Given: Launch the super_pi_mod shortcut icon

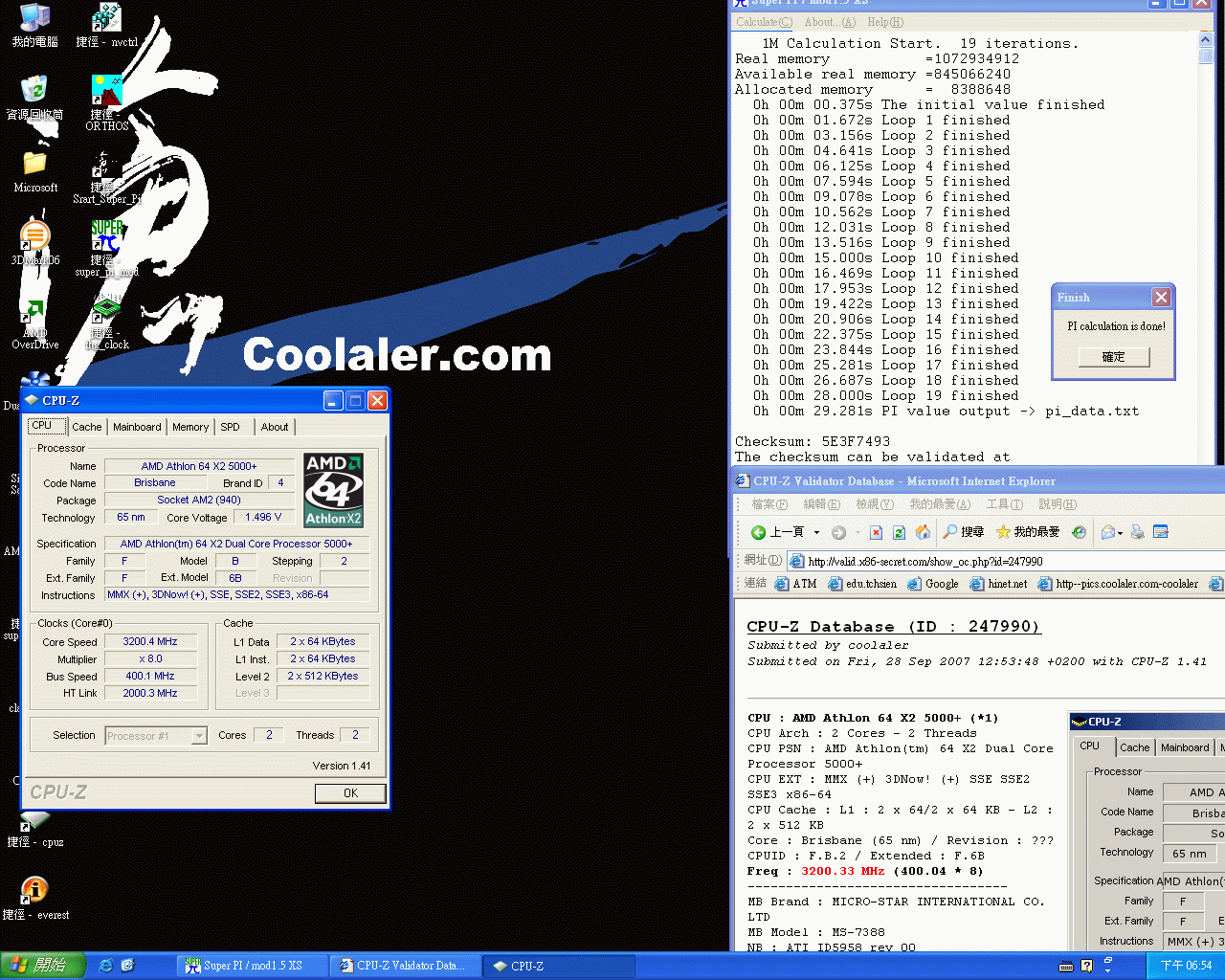Looking at the screenshot, I should tap(106, 249).
